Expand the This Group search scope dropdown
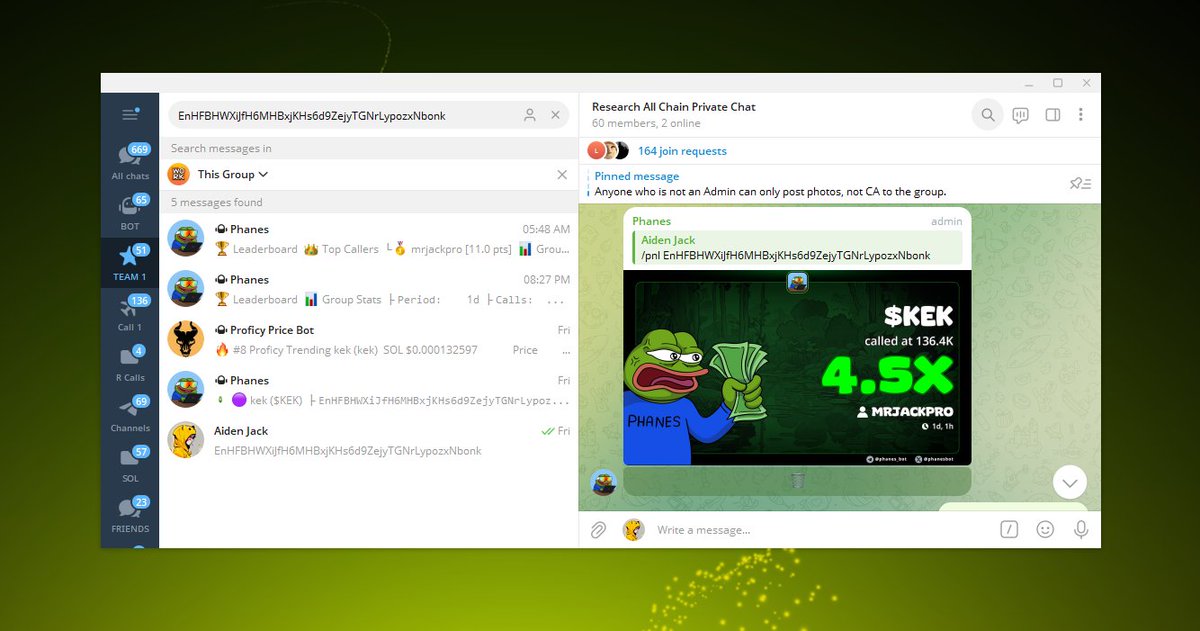This screenshot has width=1200, height=631. pyautogui.click(x=233, y=174)
